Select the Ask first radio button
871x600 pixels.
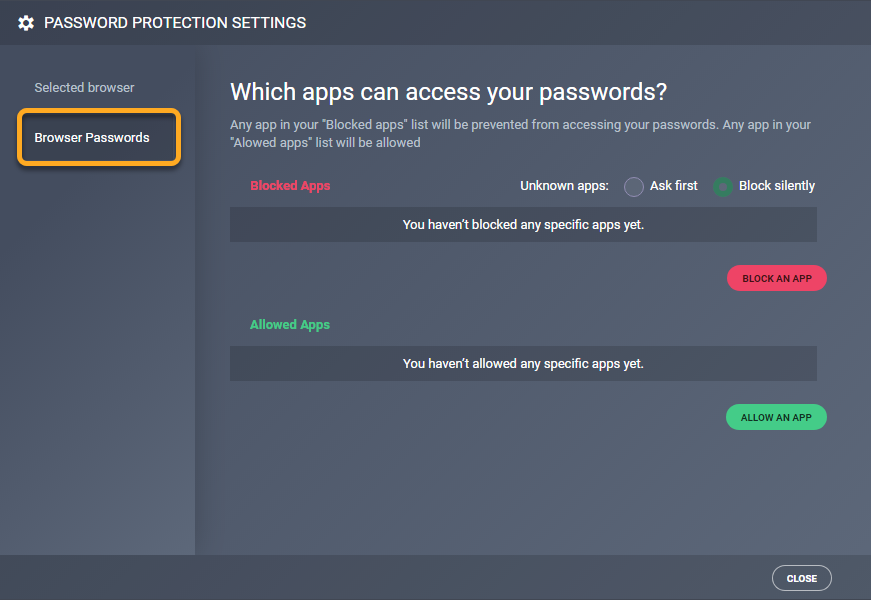(634, 187)
